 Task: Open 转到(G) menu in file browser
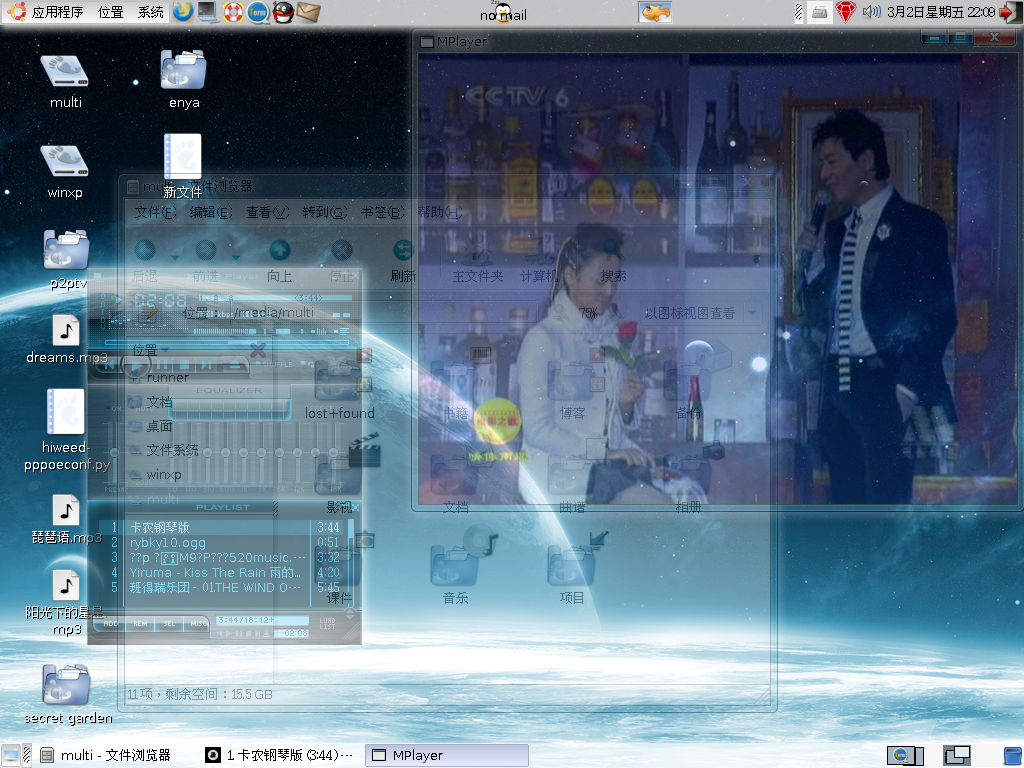click(325, 212)
